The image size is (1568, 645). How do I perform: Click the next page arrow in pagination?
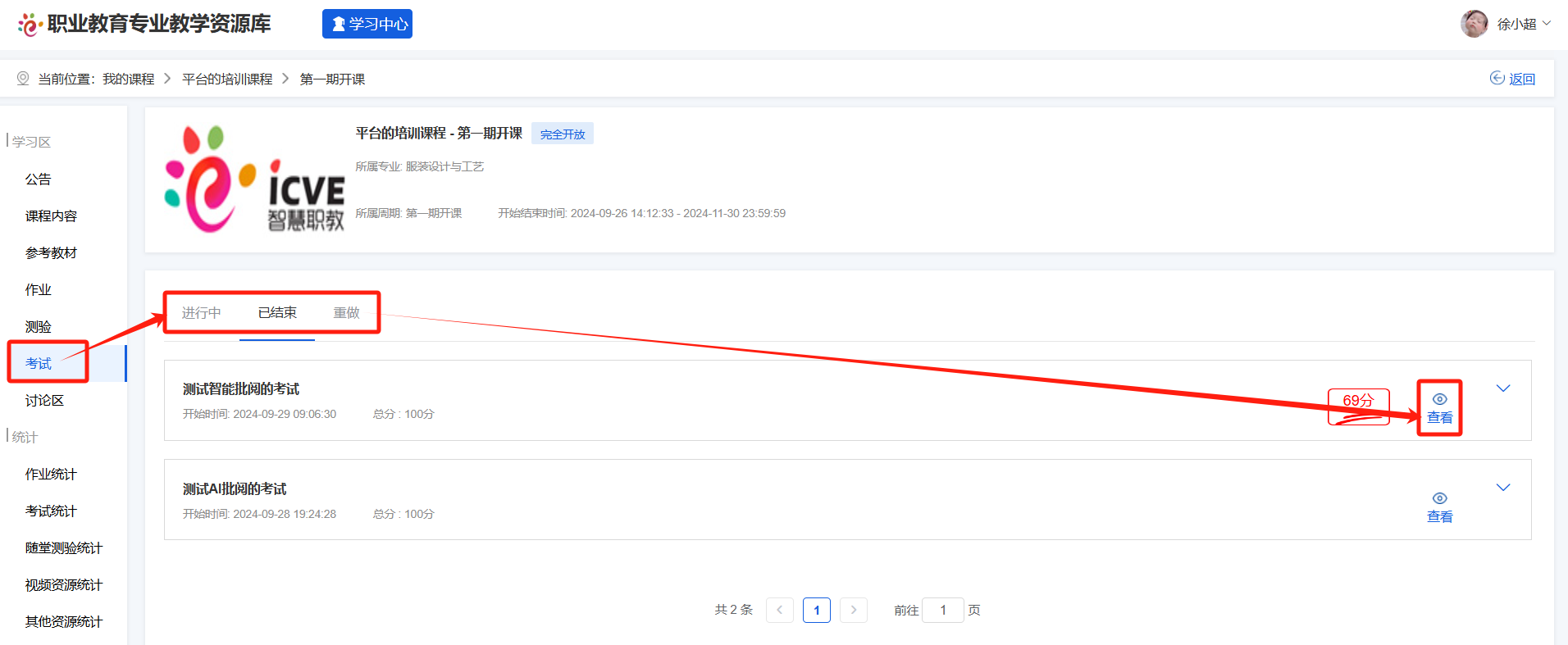853,610
